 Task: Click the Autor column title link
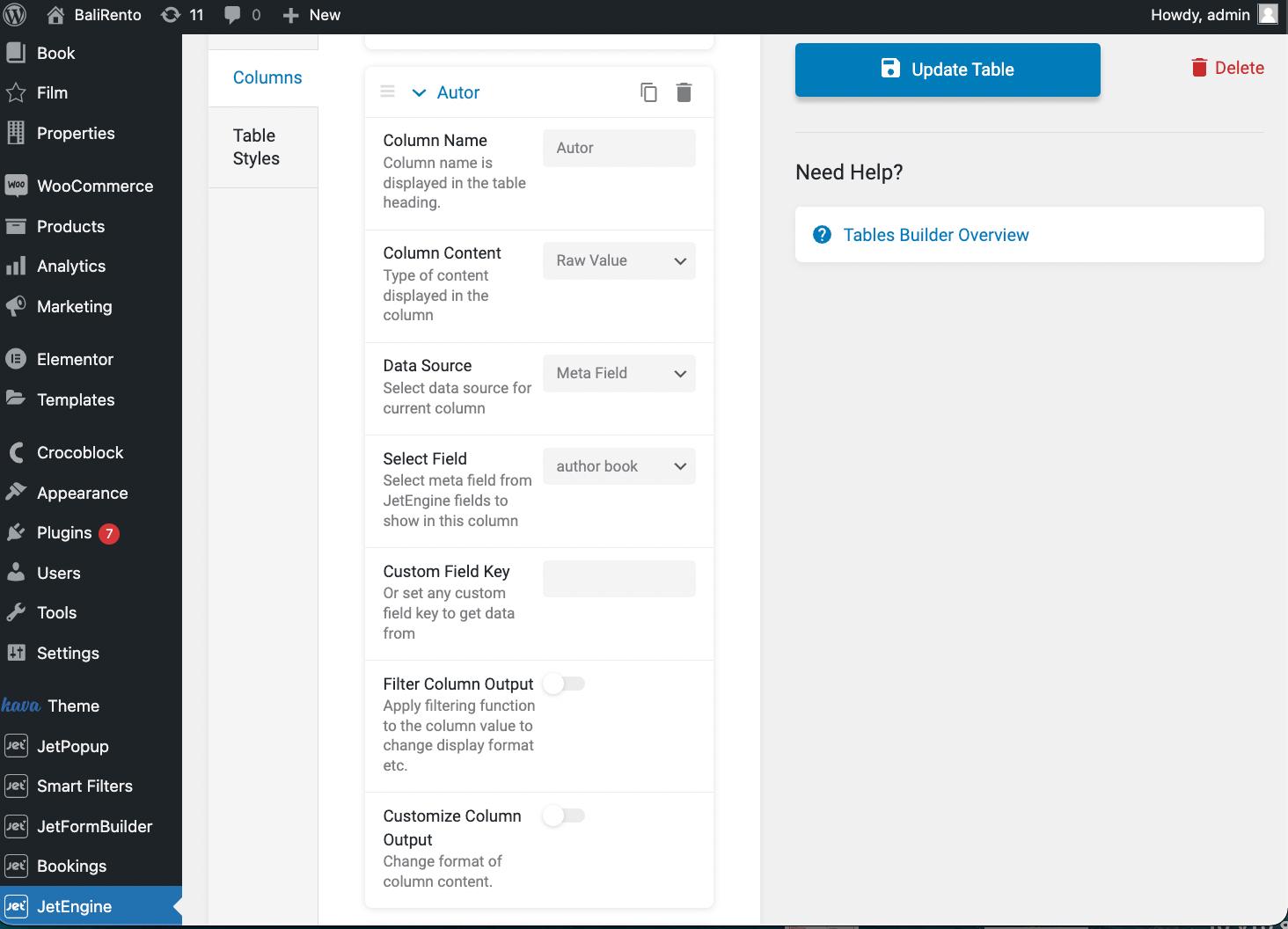click(x=458, y=92)
